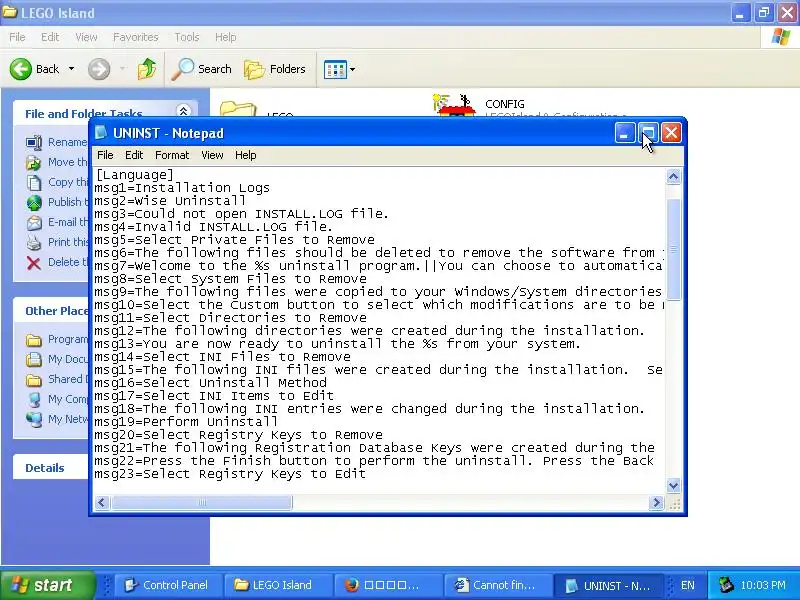Click Notepad vertical scrollbar down arrow

click(x=673, y=486)
